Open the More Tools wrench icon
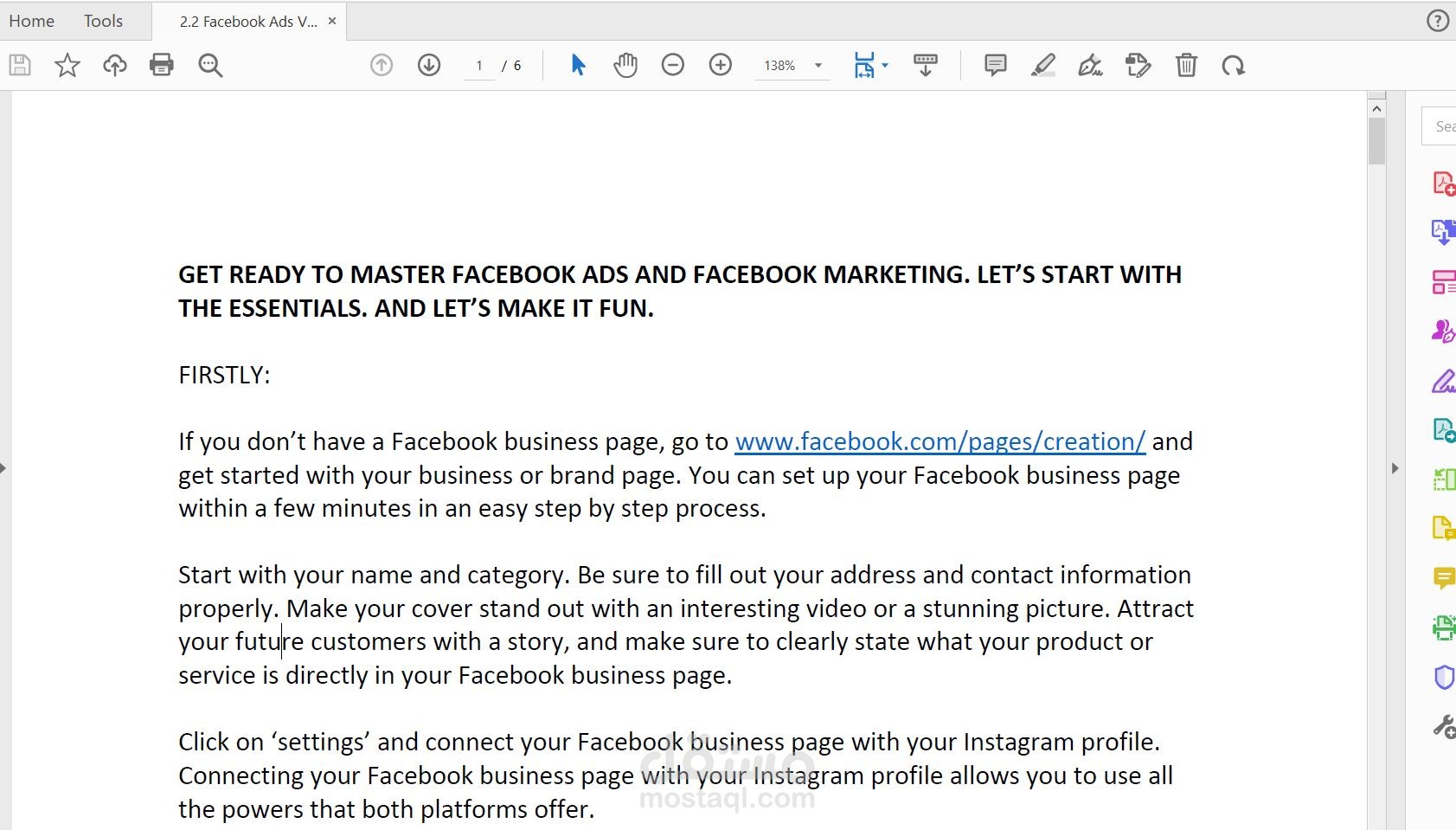 (x=1444, y=726)
